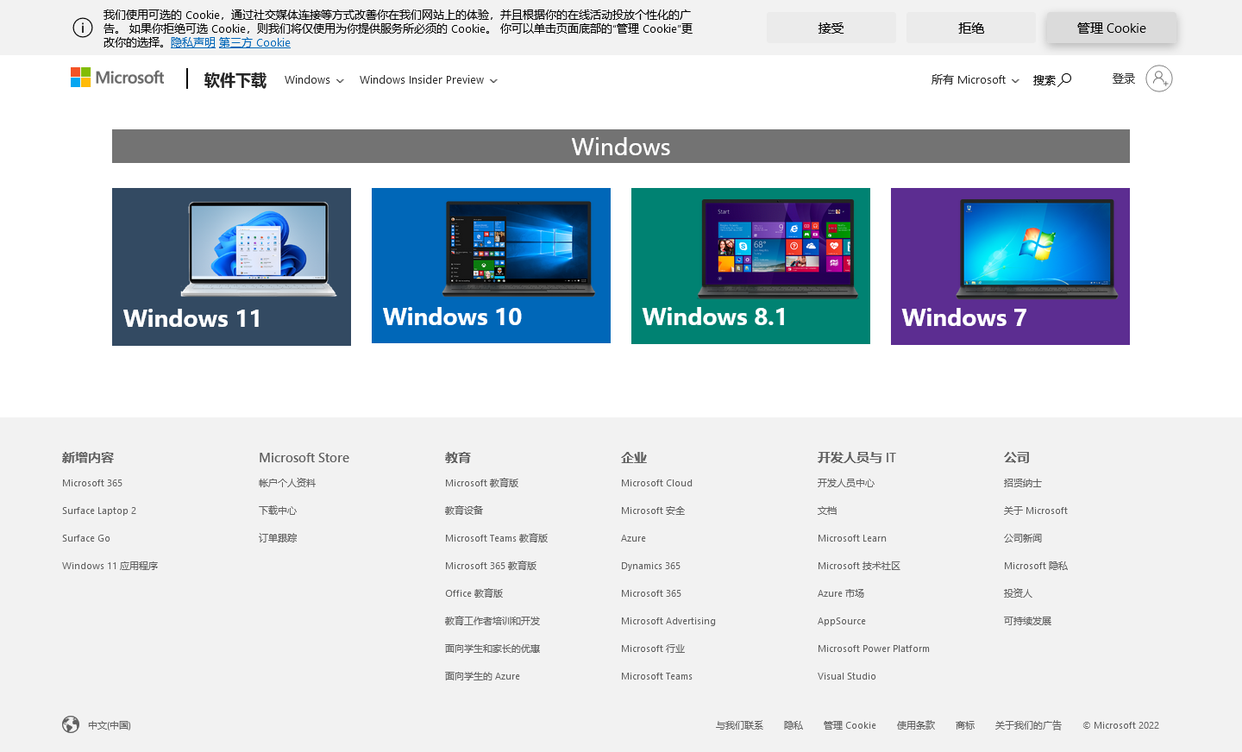Click the globe language icon in footer
Viewport: 1242px width, 752px height.
coord(71,725)
